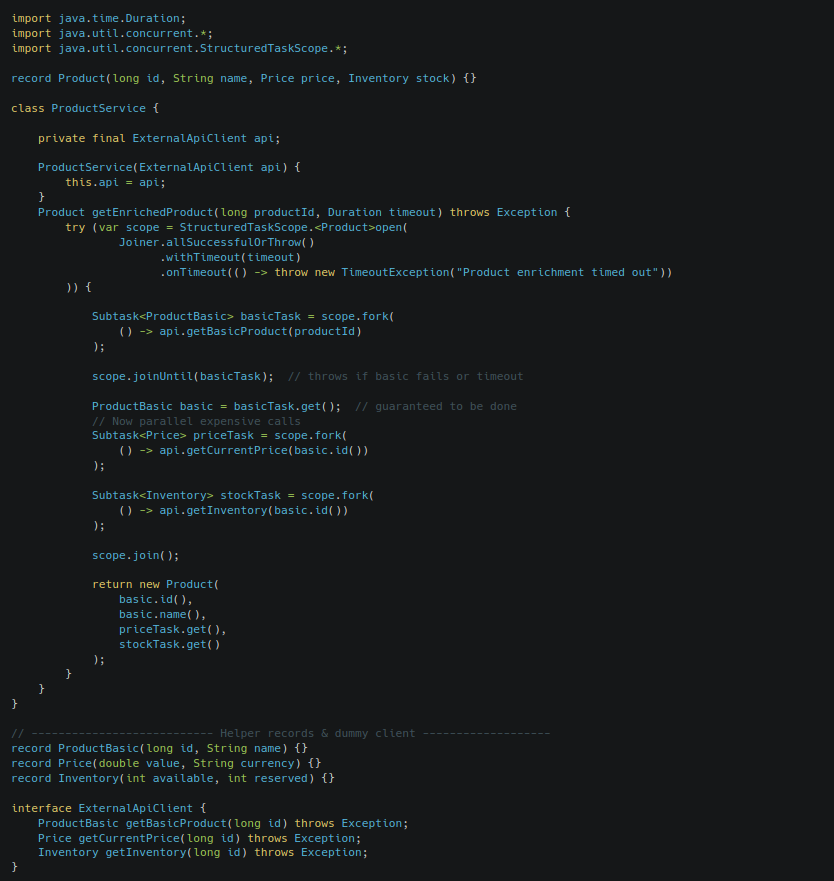Click the 'import java.time.Duration;' line
Screen dimensions: 834x881
pos(98,19)
